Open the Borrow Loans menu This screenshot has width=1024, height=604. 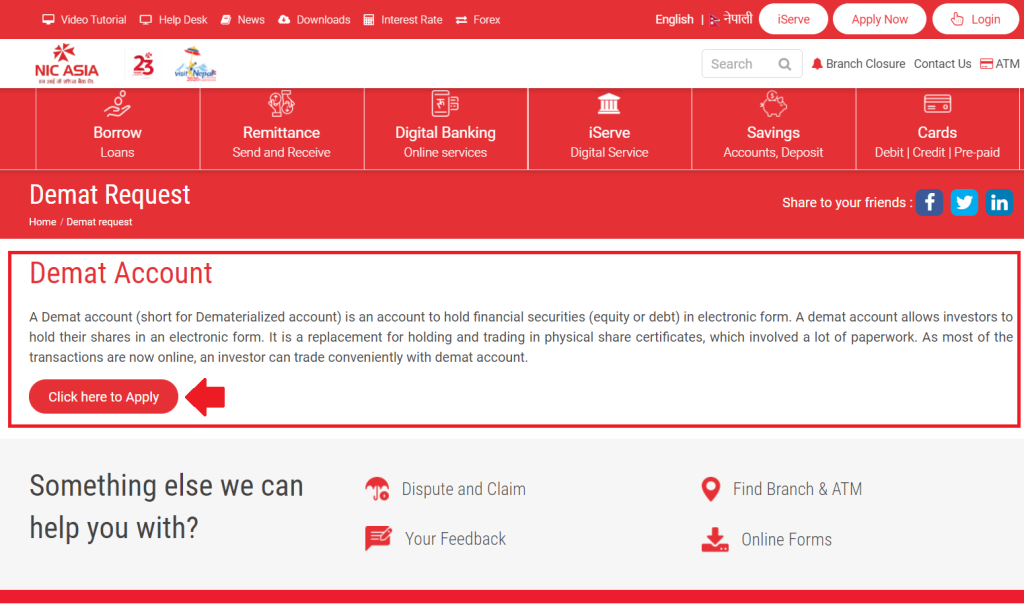118,129
